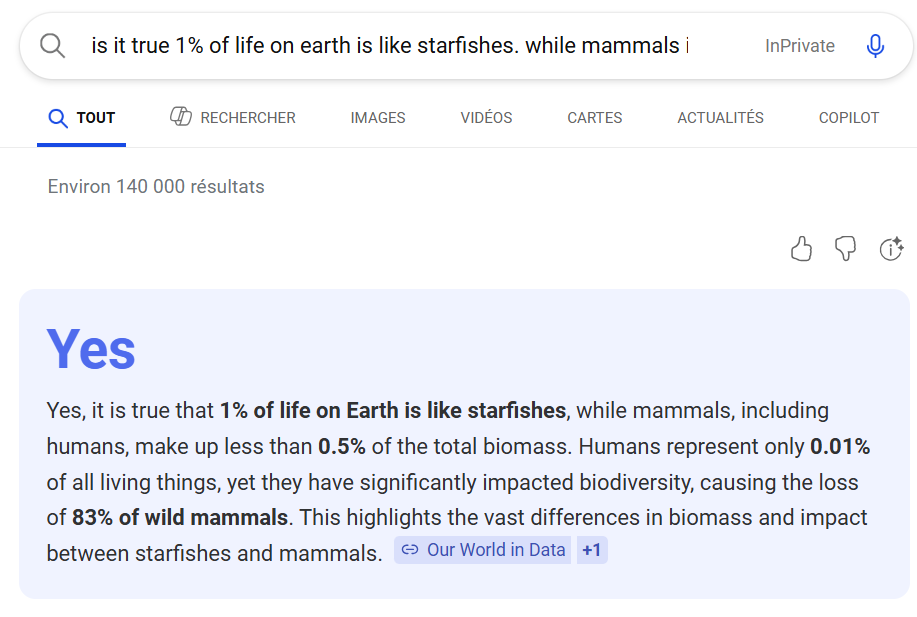Open the Our World in Data source link
The image size is (917, 617).
tap(482, 550)
